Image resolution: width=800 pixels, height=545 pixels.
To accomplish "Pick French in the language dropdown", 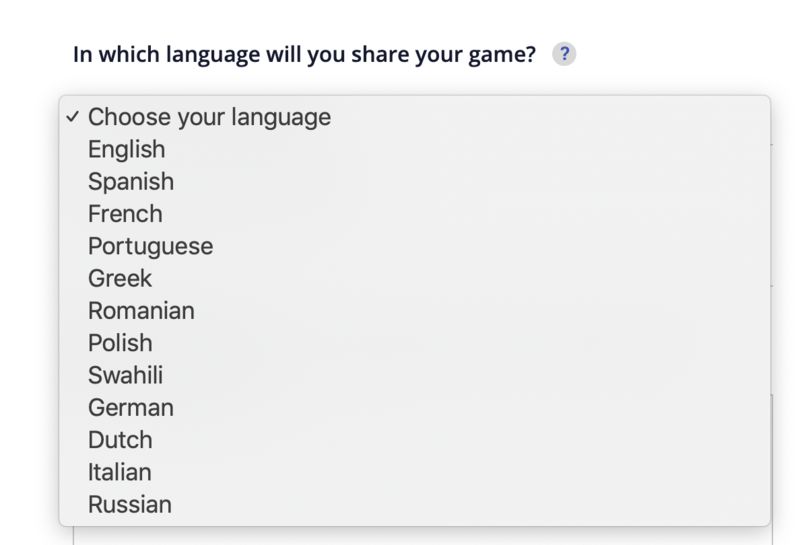I will (x=125, y=214).
